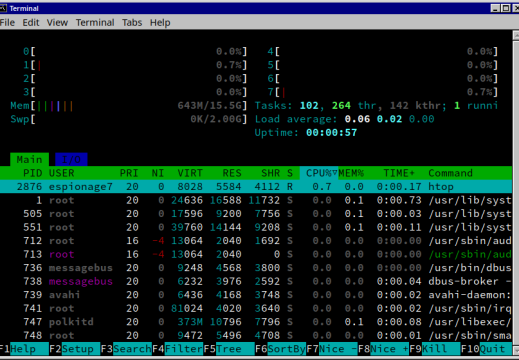
Task: Sort by the PID column header
Action: [33, 173]
